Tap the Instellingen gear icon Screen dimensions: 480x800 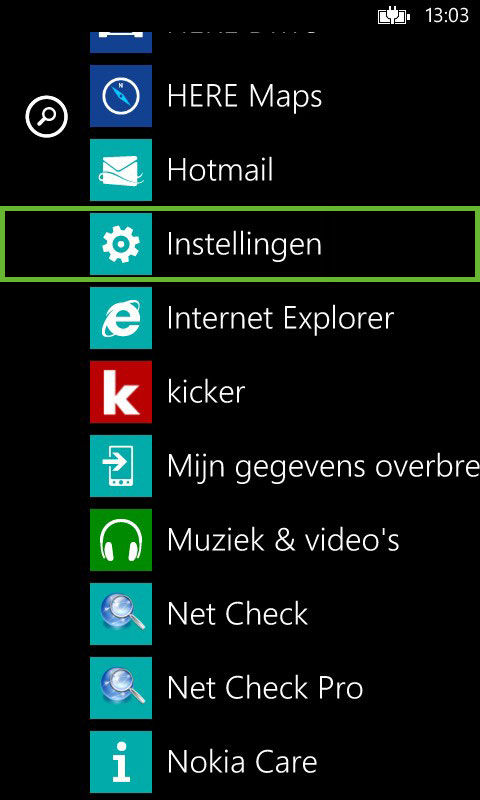[121, 244]
